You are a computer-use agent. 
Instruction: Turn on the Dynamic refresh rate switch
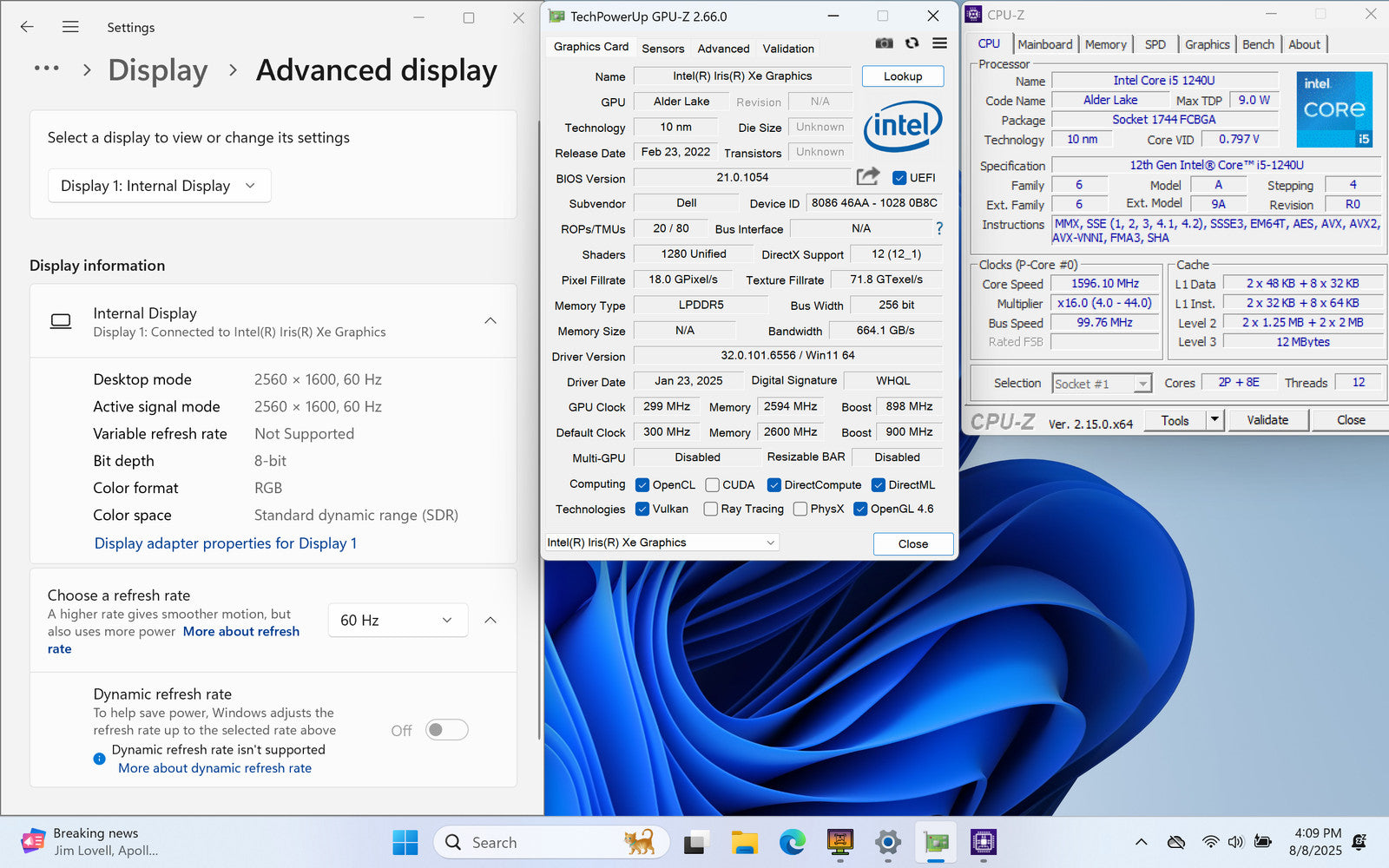pyautogui.click(x=446, y=730)
